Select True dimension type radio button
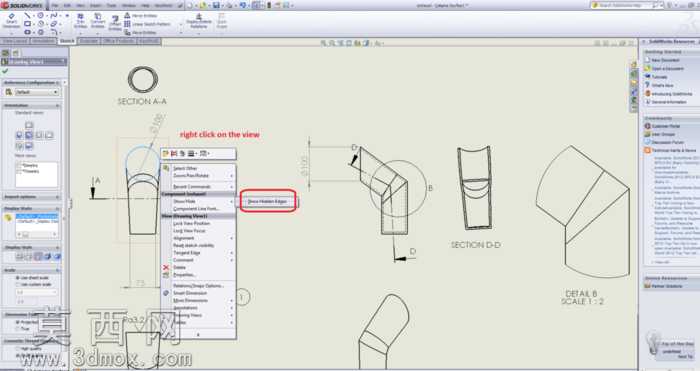Image resolution: width=700 pixels, height=371 pixels. coord(18,329)
